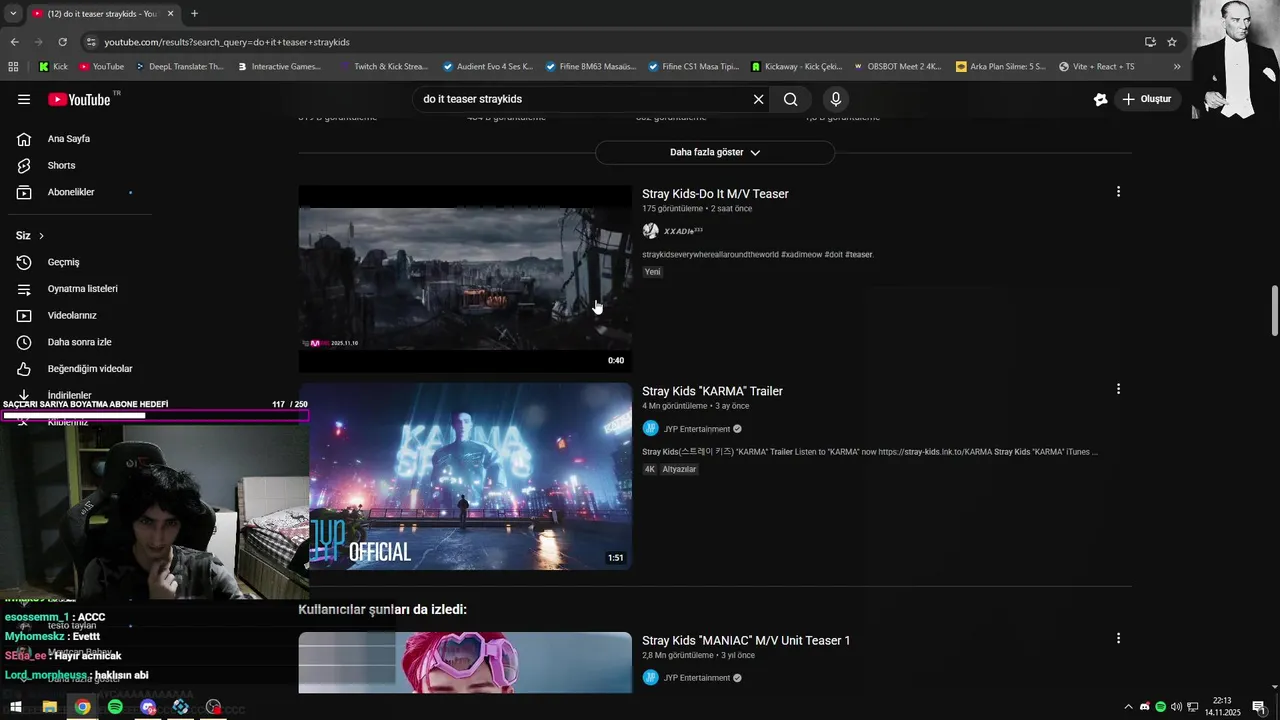This screenshot has height=720, width=1280.
Task: Click the page vertical scrollbar thumb
Action: 1274,311
